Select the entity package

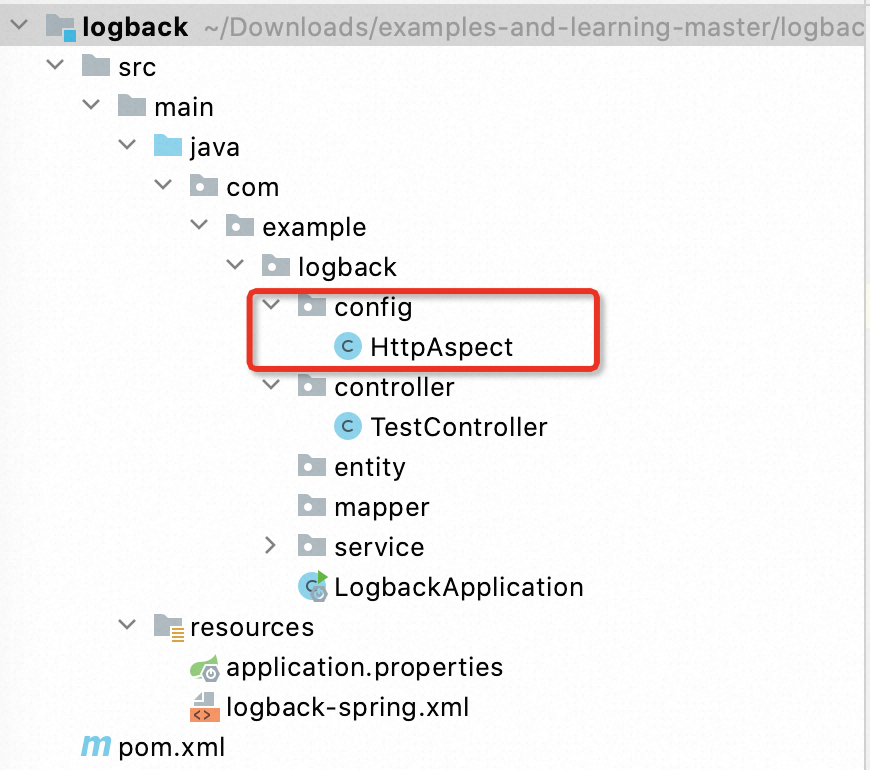(369, 467)
